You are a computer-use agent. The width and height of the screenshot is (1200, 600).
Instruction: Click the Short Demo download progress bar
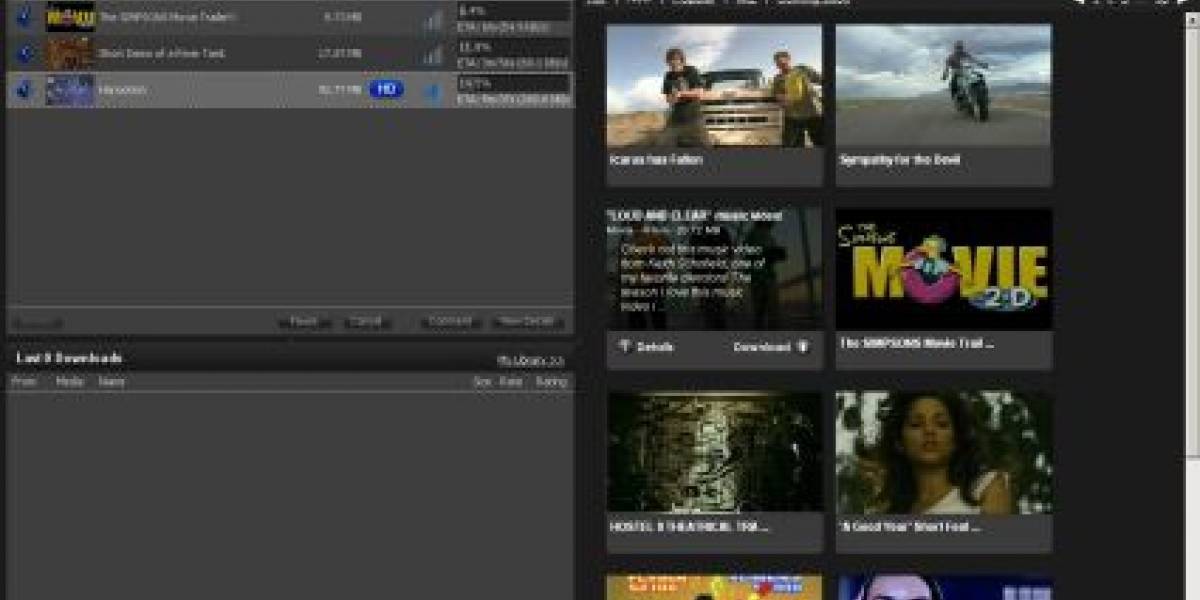(513, 47)
